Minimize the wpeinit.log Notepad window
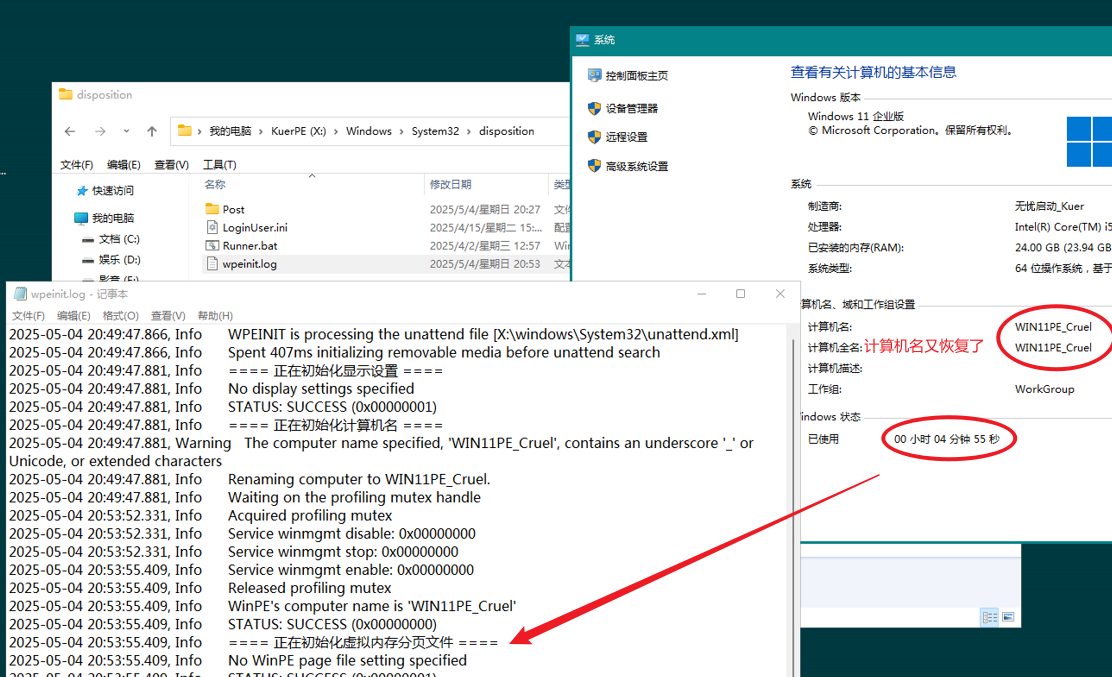This screenshot has width=1112, height=677. 701,293
